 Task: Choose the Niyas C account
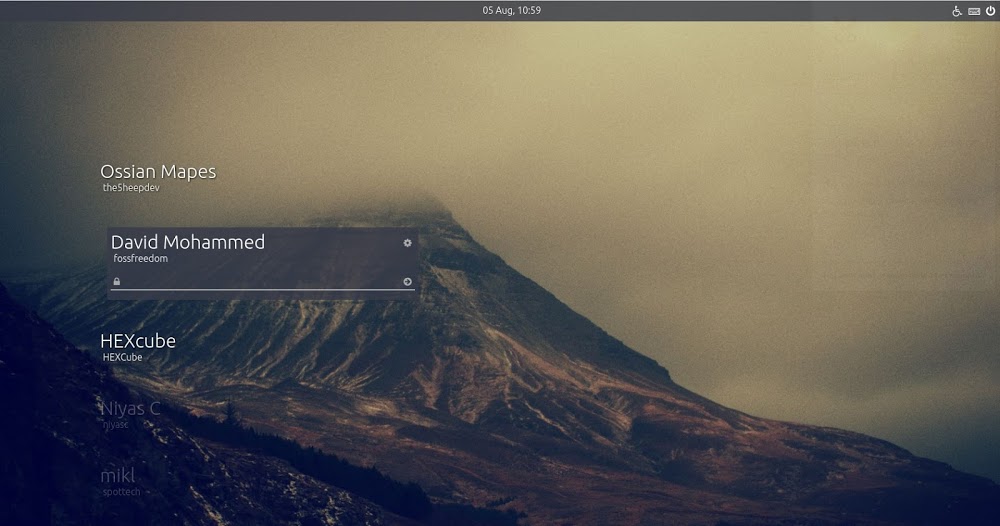tap(130, 408)
